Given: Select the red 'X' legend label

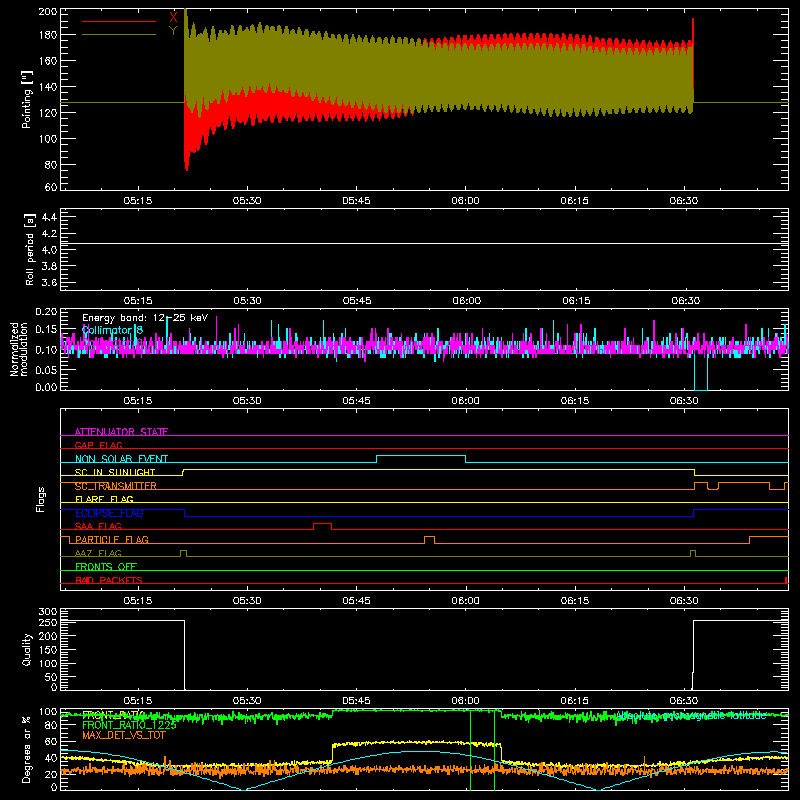Looking at the screenshot, I should pos(173,17).
